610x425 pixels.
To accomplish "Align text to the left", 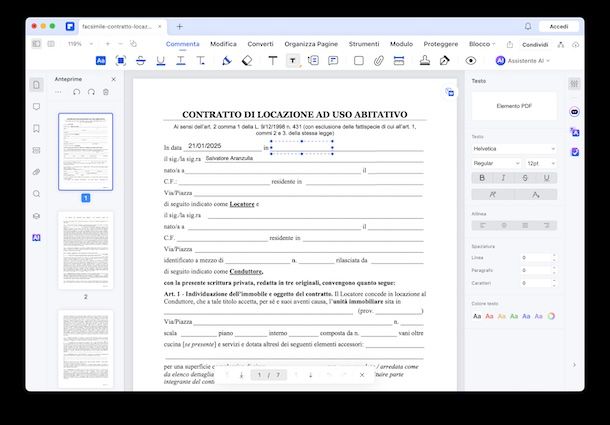I will [482, 225].
